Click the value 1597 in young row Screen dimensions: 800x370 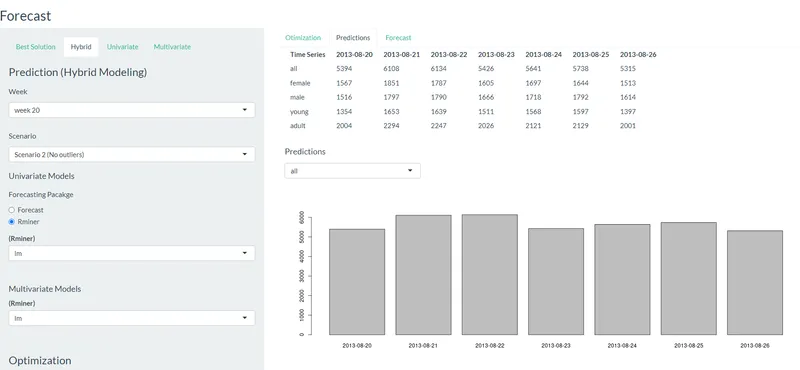[581, 112]
